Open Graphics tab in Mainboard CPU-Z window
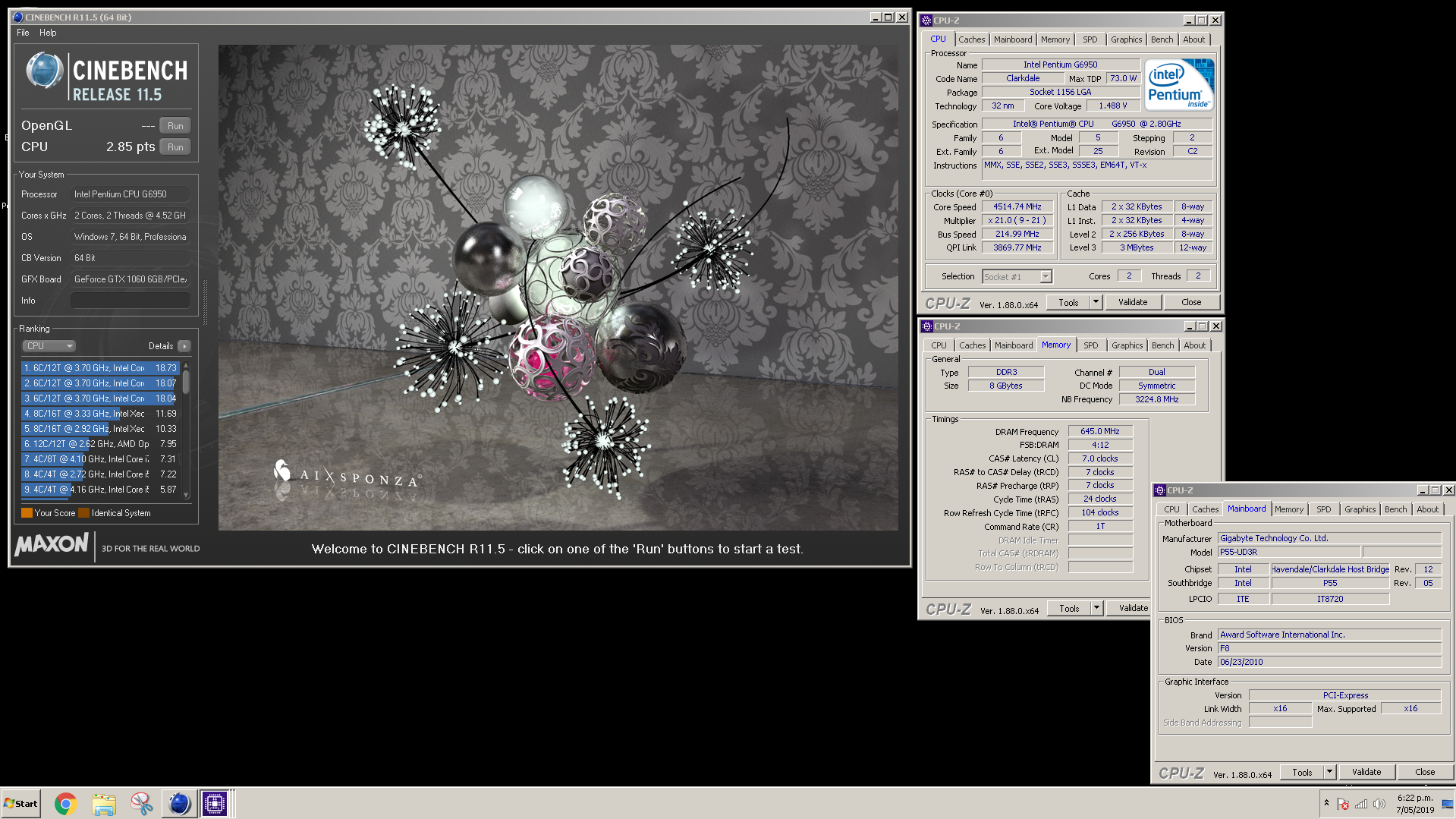This screenshot has width=1456, height=819. 1360,509
